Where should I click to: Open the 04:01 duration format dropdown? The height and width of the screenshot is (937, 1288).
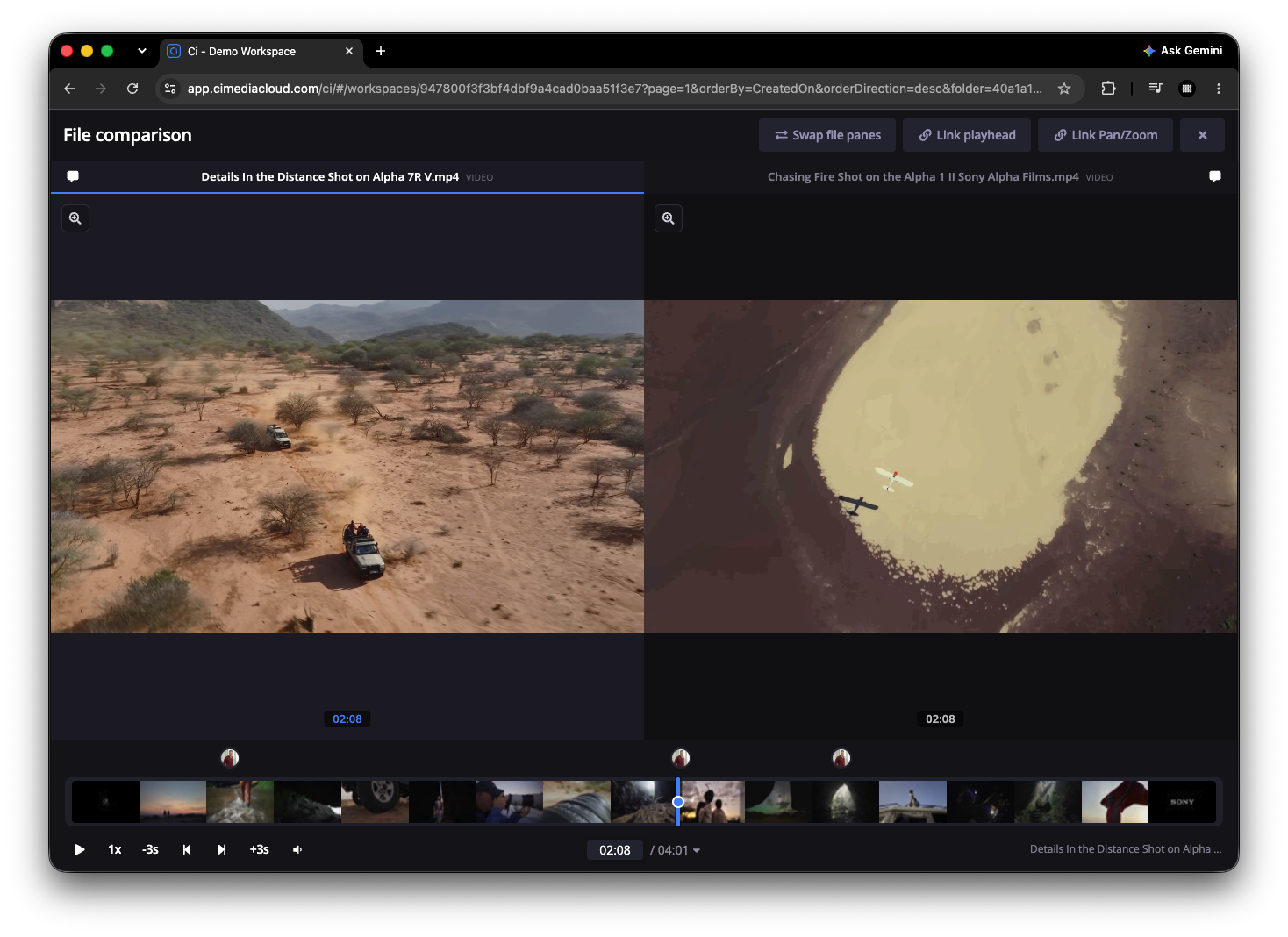tap(676, 850)
